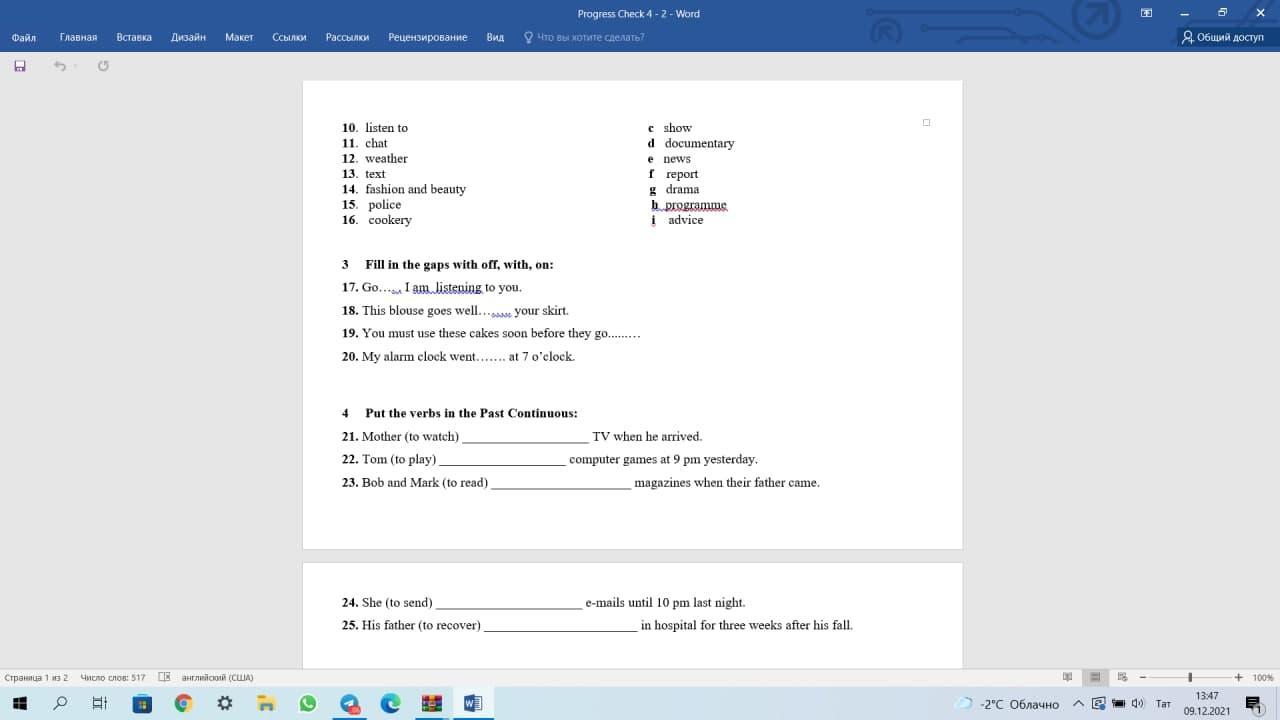
Task: Open Google Chrome from the taskbar
Action: click(x=183, y=704)
